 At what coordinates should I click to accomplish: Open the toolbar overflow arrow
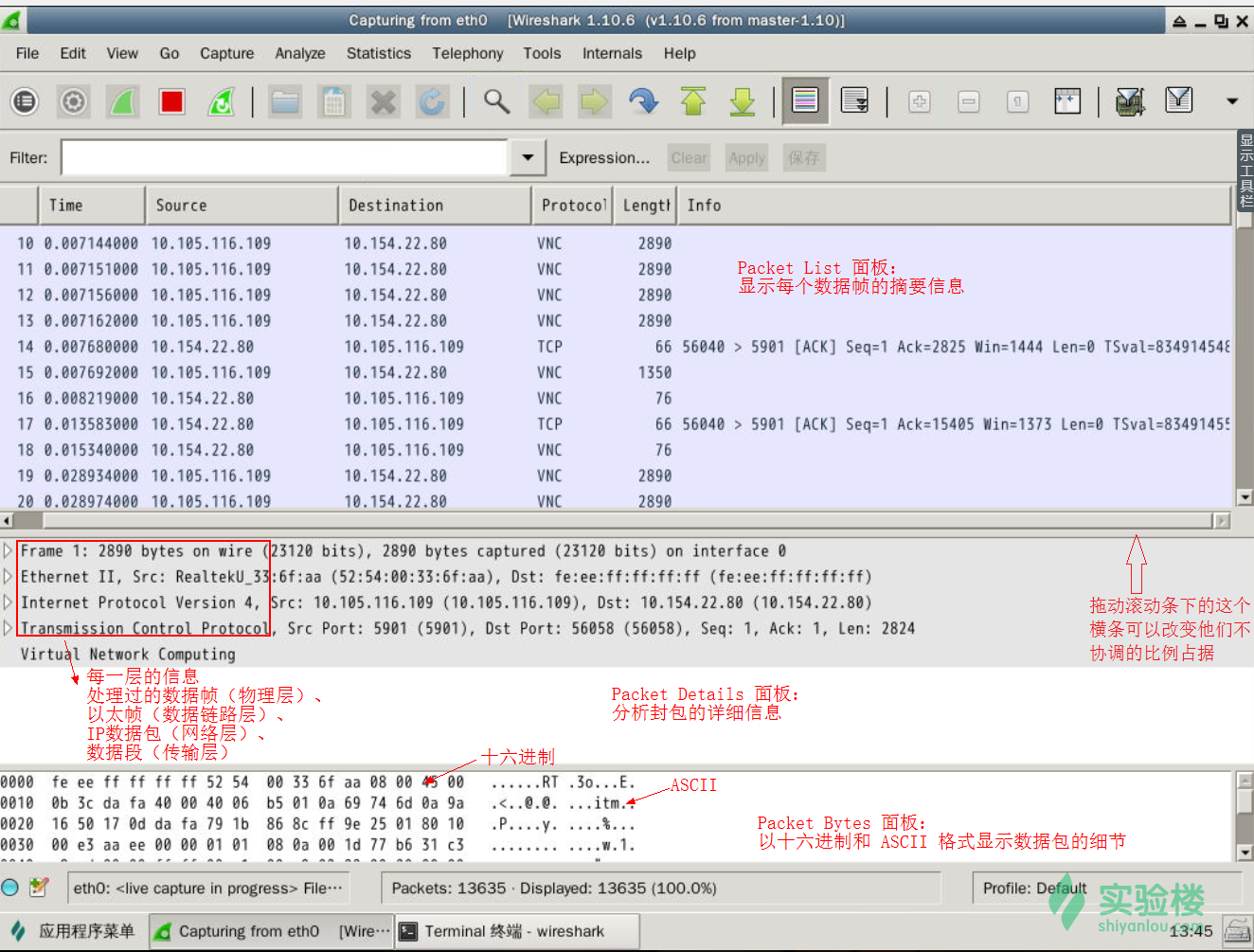click(1231, 101)
